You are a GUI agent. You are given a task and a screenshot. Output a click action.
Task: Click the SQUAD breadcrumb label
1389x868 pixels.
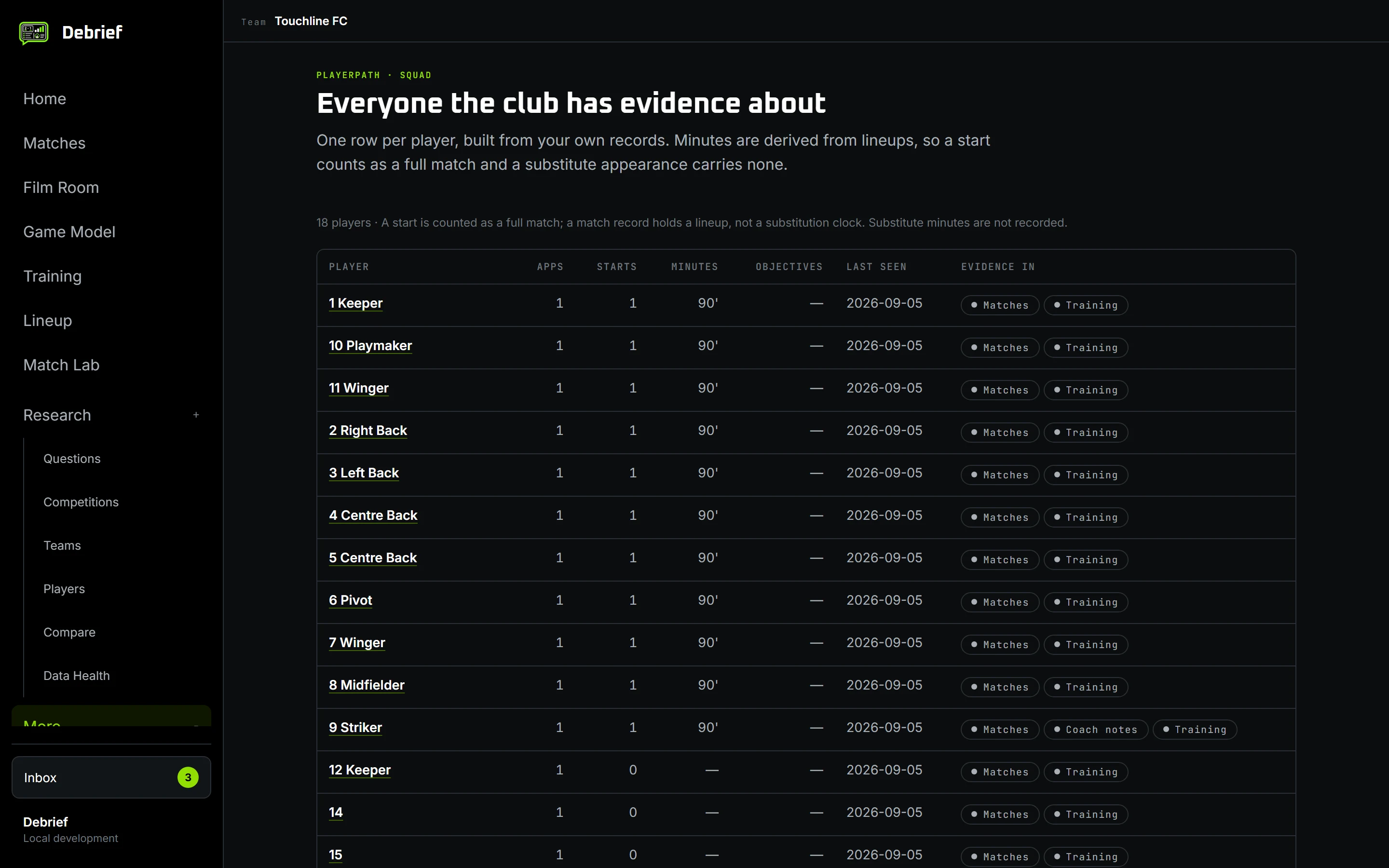pyautogui.click(x=416, y=75)
